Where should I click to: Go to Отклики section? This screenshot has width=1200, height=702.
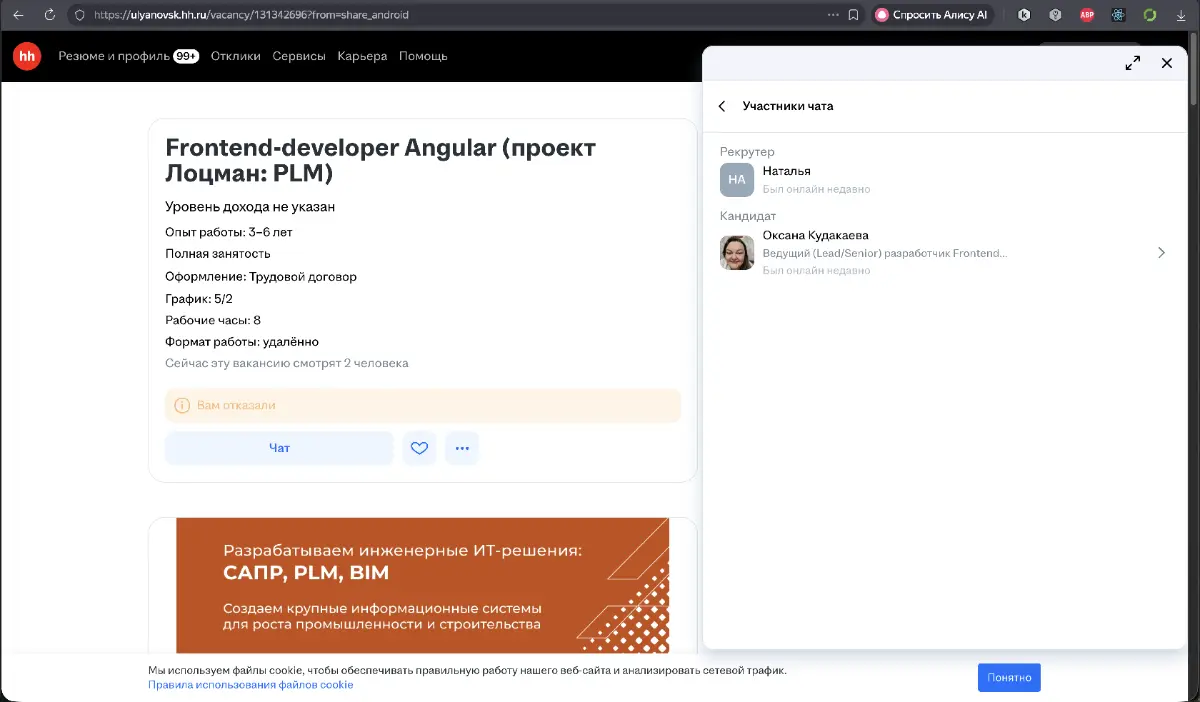tap(236, 56)
